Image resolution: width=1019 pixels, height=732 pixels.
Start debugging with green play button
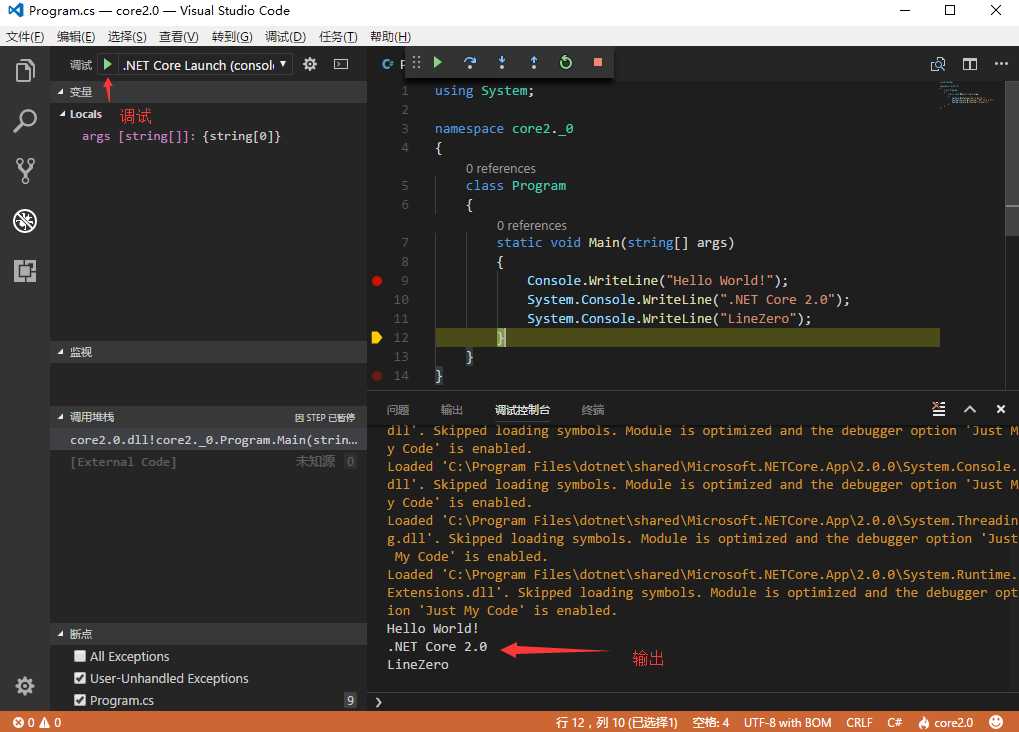(x=108, y=64)
